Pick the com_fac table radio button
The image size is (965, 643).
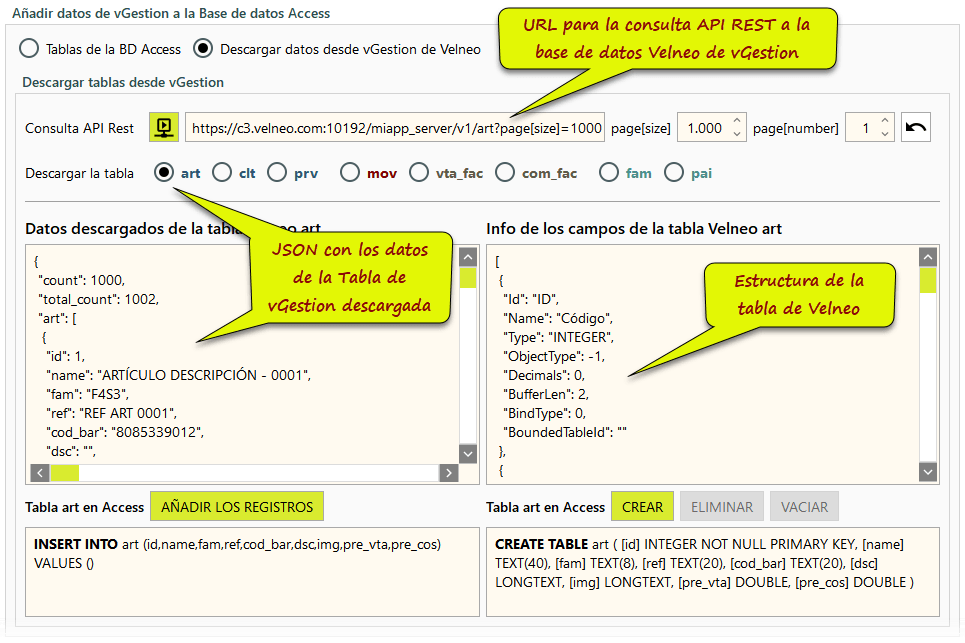[505, 173]
